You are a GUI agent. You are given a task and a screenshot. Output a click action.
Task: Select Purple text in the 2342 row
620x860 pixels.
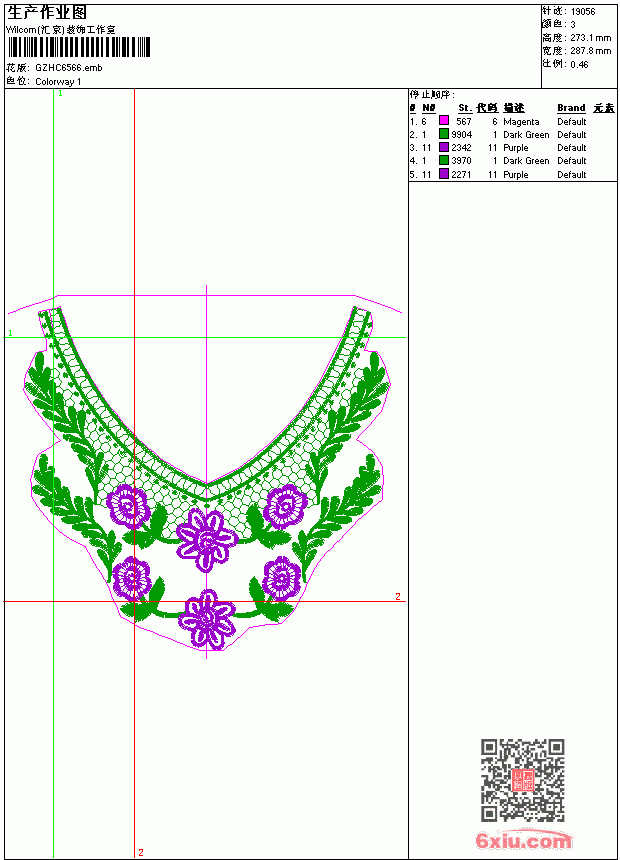click(516, 148)
